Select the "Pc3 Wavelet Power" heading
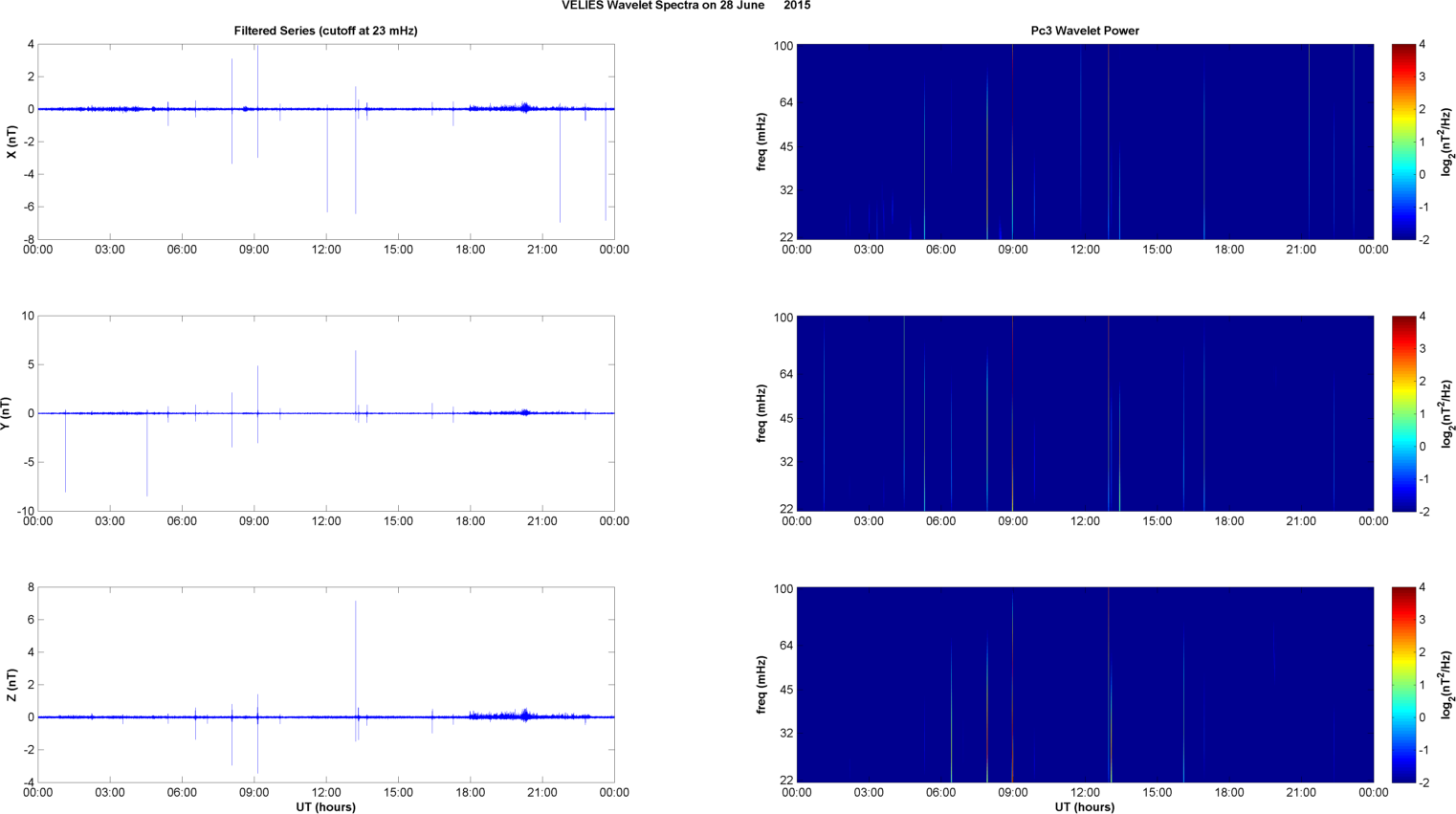Image resolution: width=1456 pixels, height=814 pixels. (x=1085, y=31)
